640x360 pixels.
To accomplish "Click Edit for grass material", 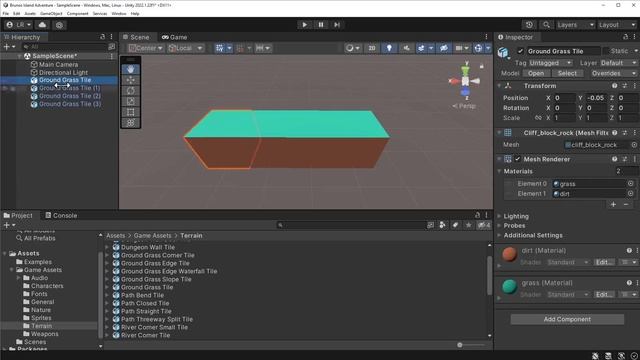I will (604, 294).
